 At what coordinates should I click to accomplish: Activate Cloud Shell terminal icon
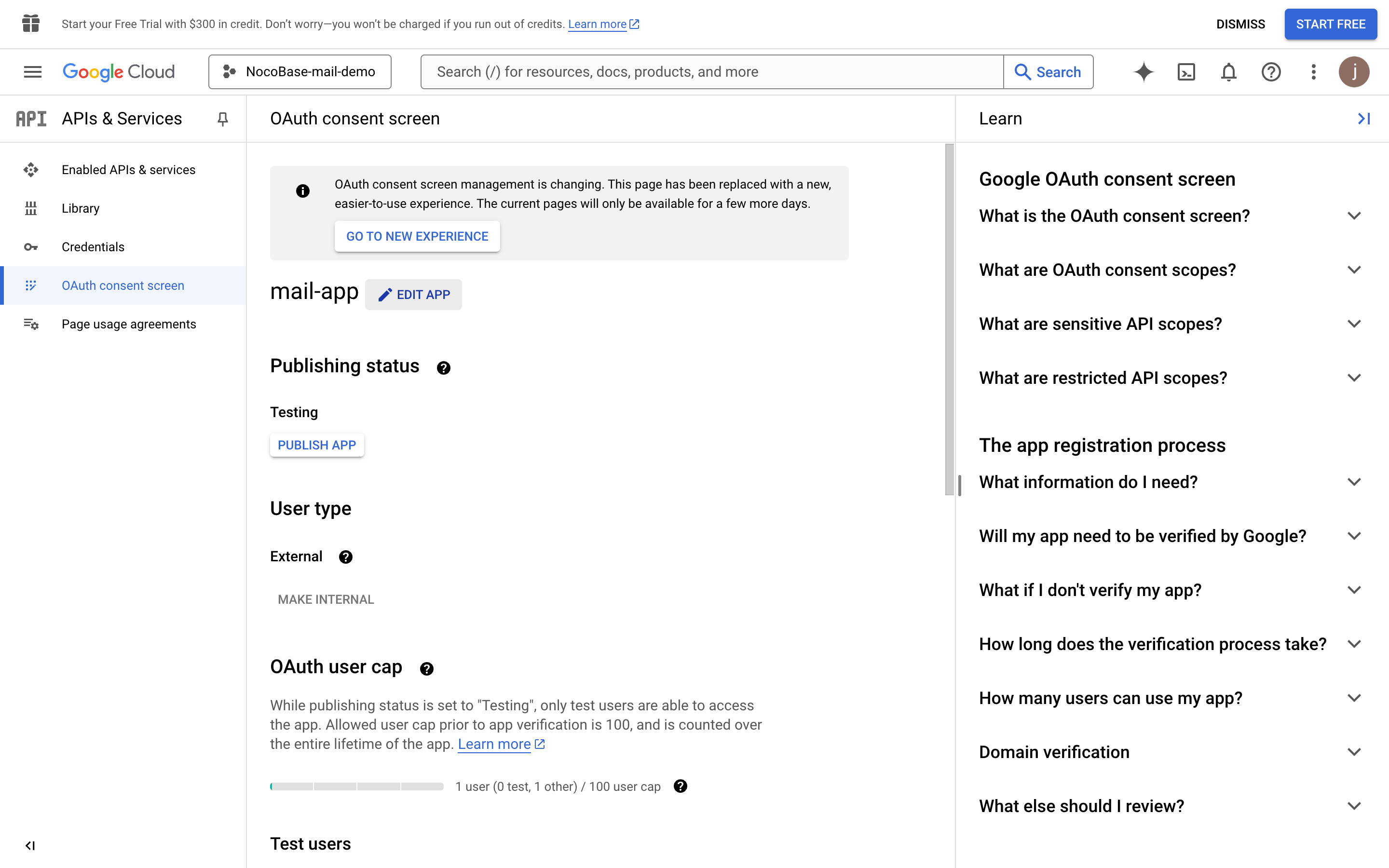click(1186, 72)
